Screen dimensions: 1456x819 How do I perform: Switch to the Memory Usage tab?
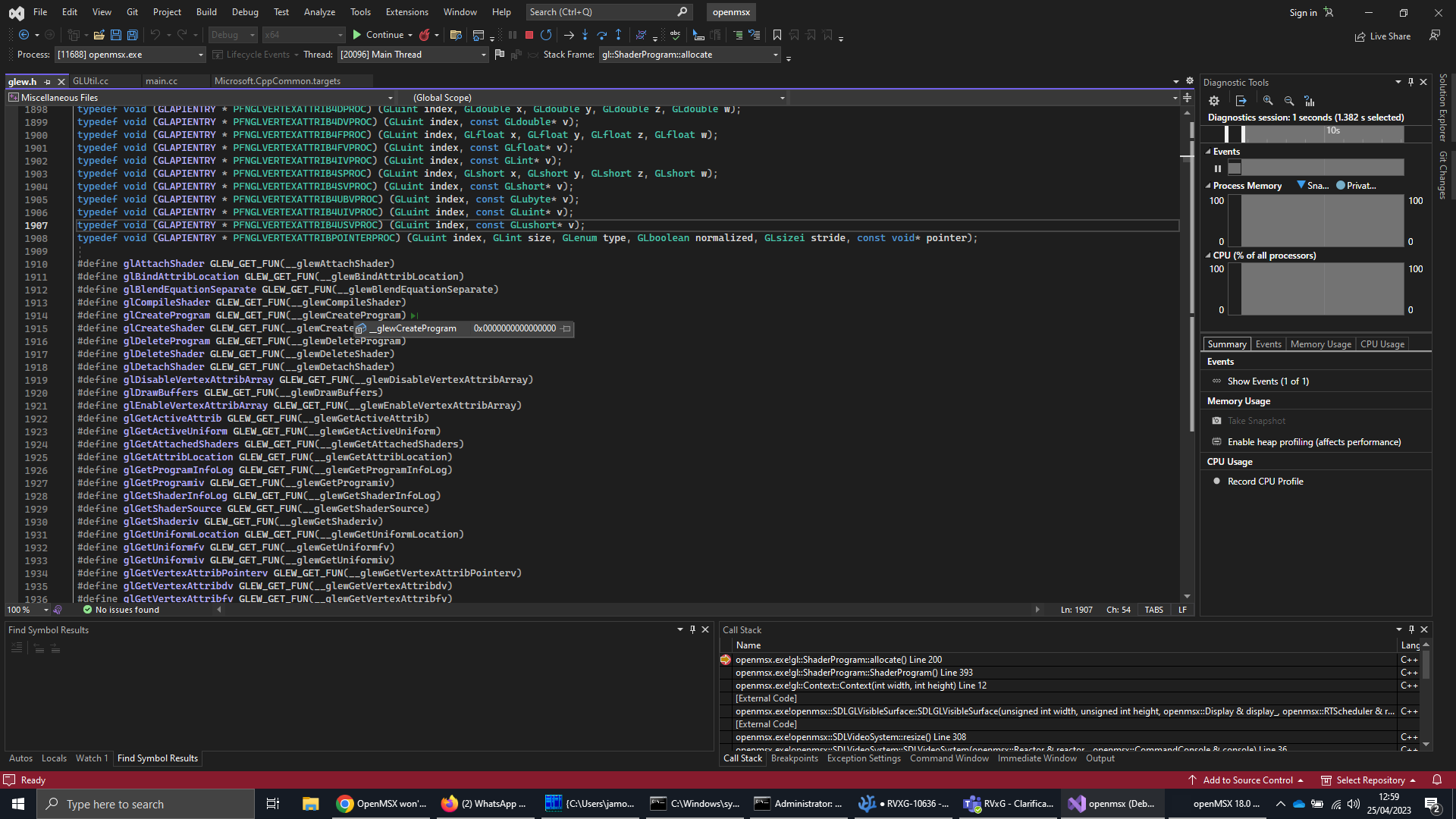(1320, 344)
